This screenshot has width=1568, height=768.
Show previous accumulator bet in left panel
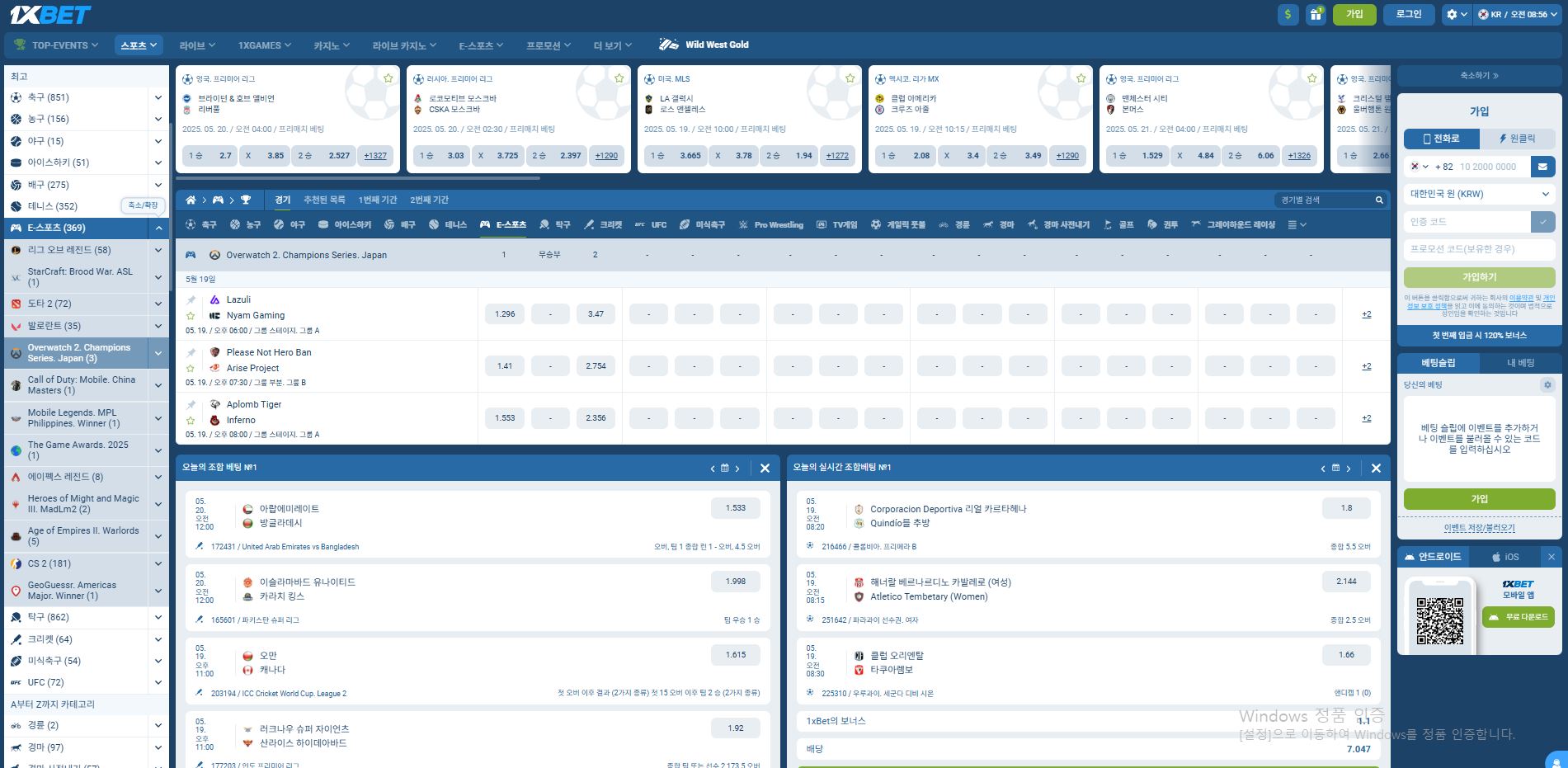pyautogui.click(x=712, y=468)
